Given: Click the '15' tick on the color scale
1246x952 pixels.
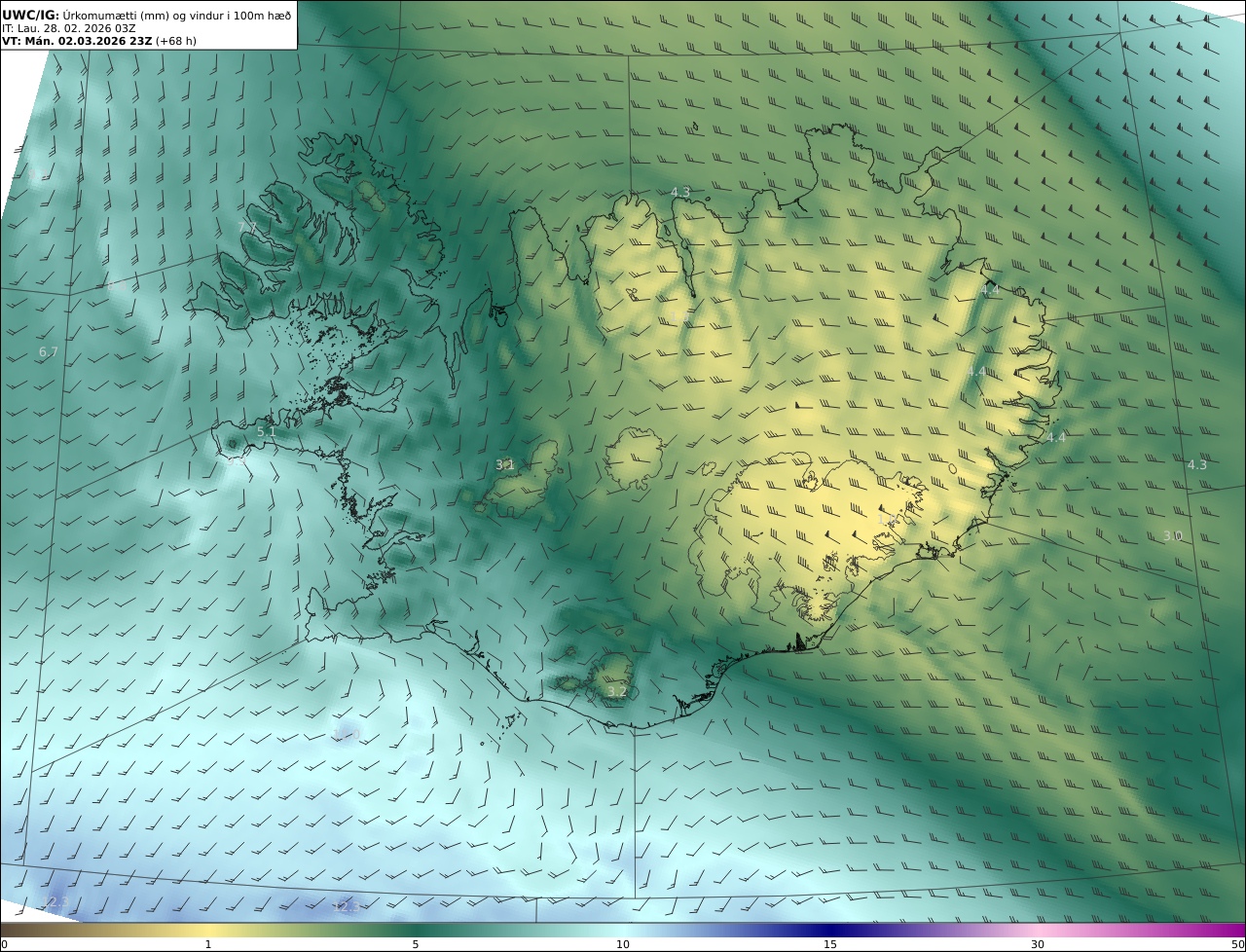Looking at the screenshot, I should (x=830, y=944).
